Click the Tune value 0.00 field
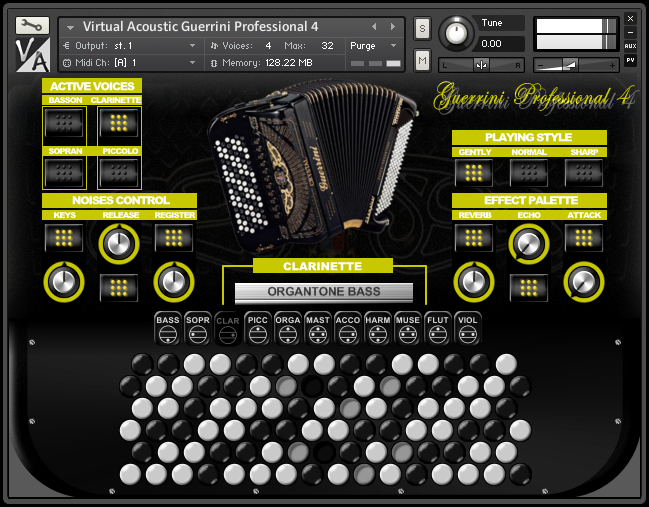This screenshot has width=649, height=507. point(500,44)
